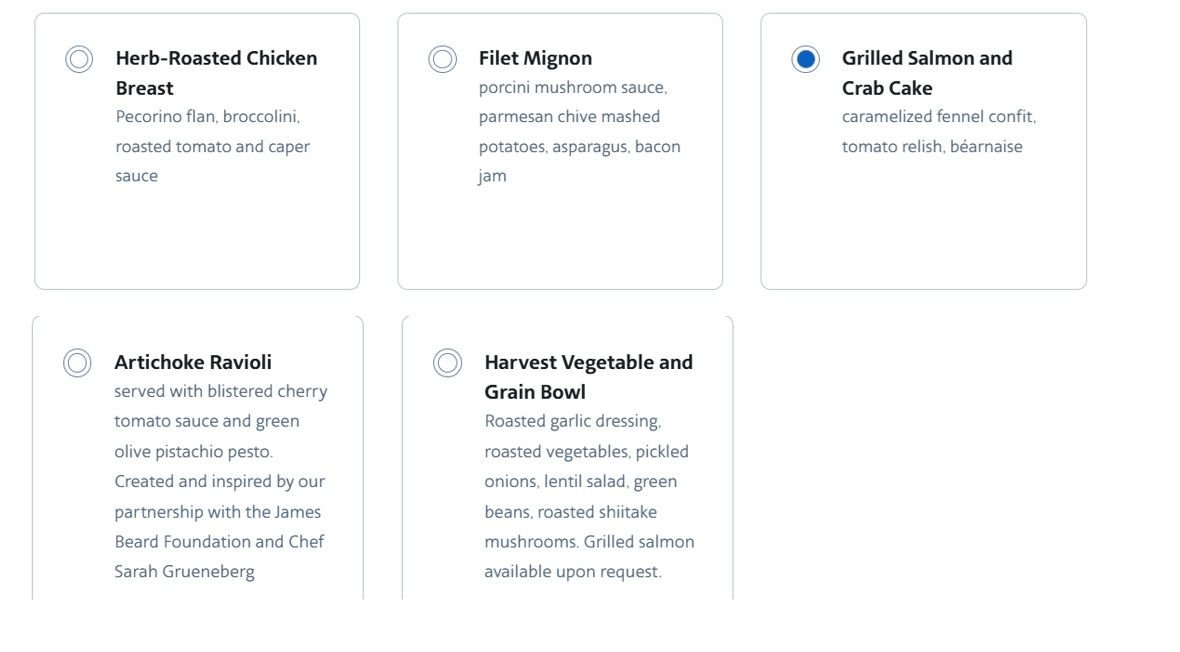This screenshot has height=652, width=1180.
Task: Click "available upon request" text in Grain Bowl
Action: [572, 572]
